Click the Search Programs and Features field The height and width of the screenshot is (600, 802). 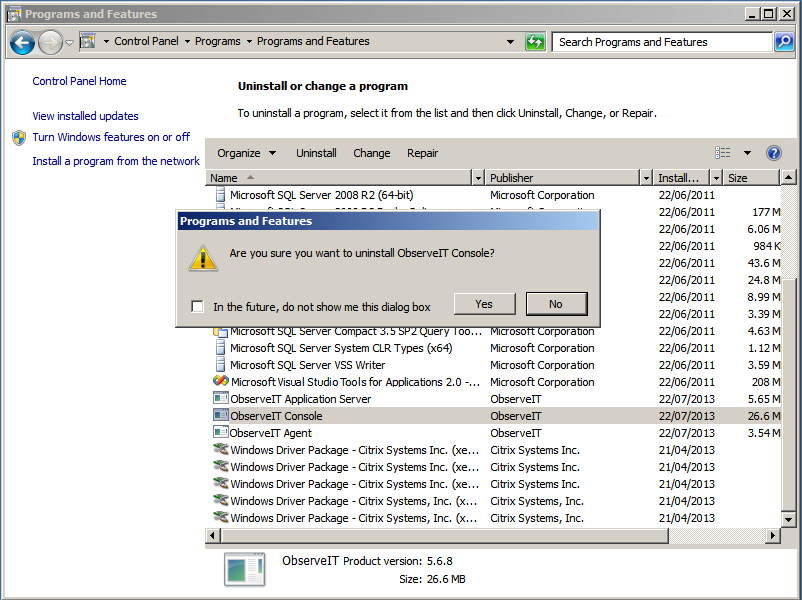coord(660,42)
